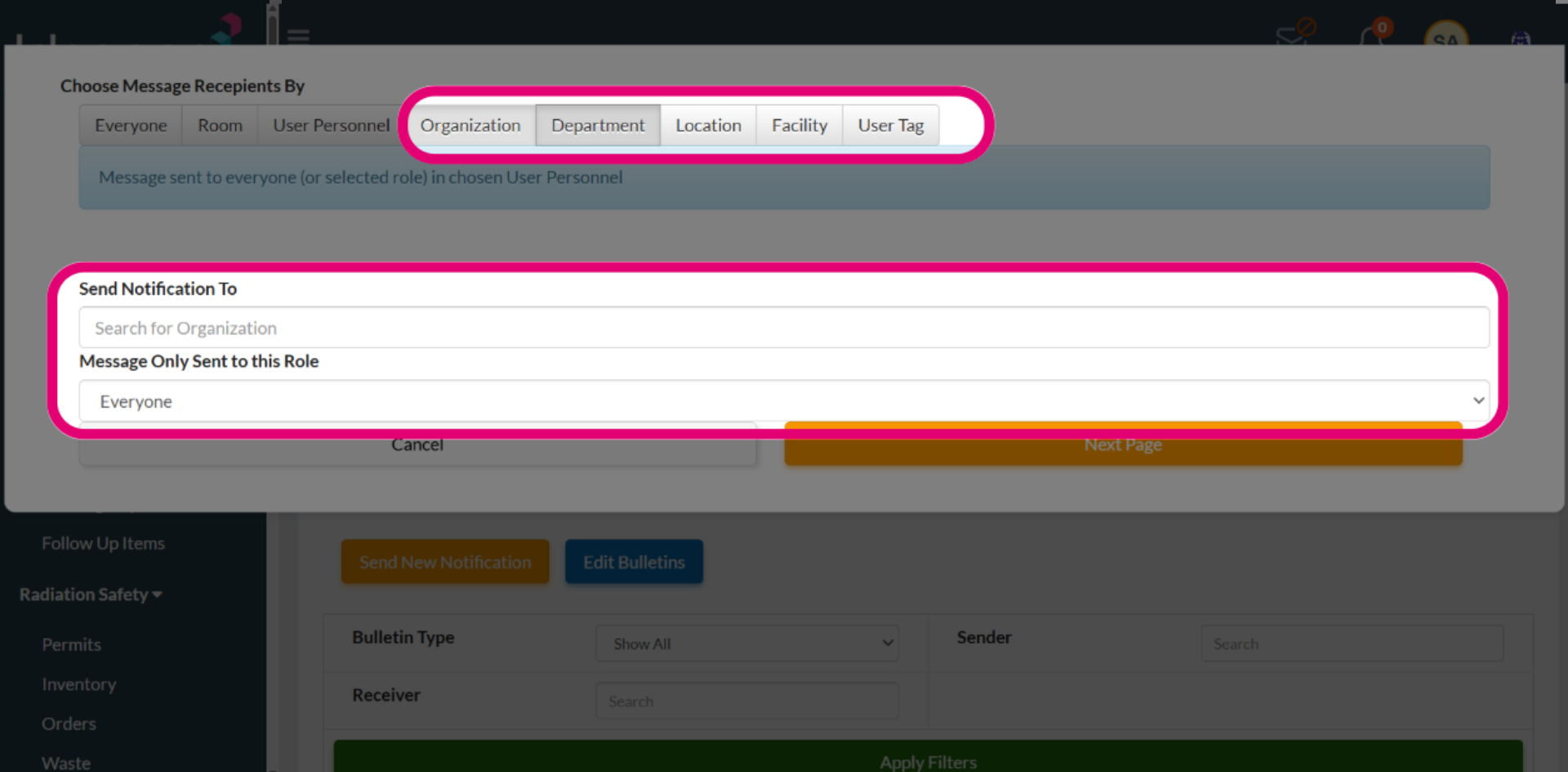Select the Everyone recipients tab
Image resolution: width=1568 pixels, height=772 pixels.
(131, 125)
